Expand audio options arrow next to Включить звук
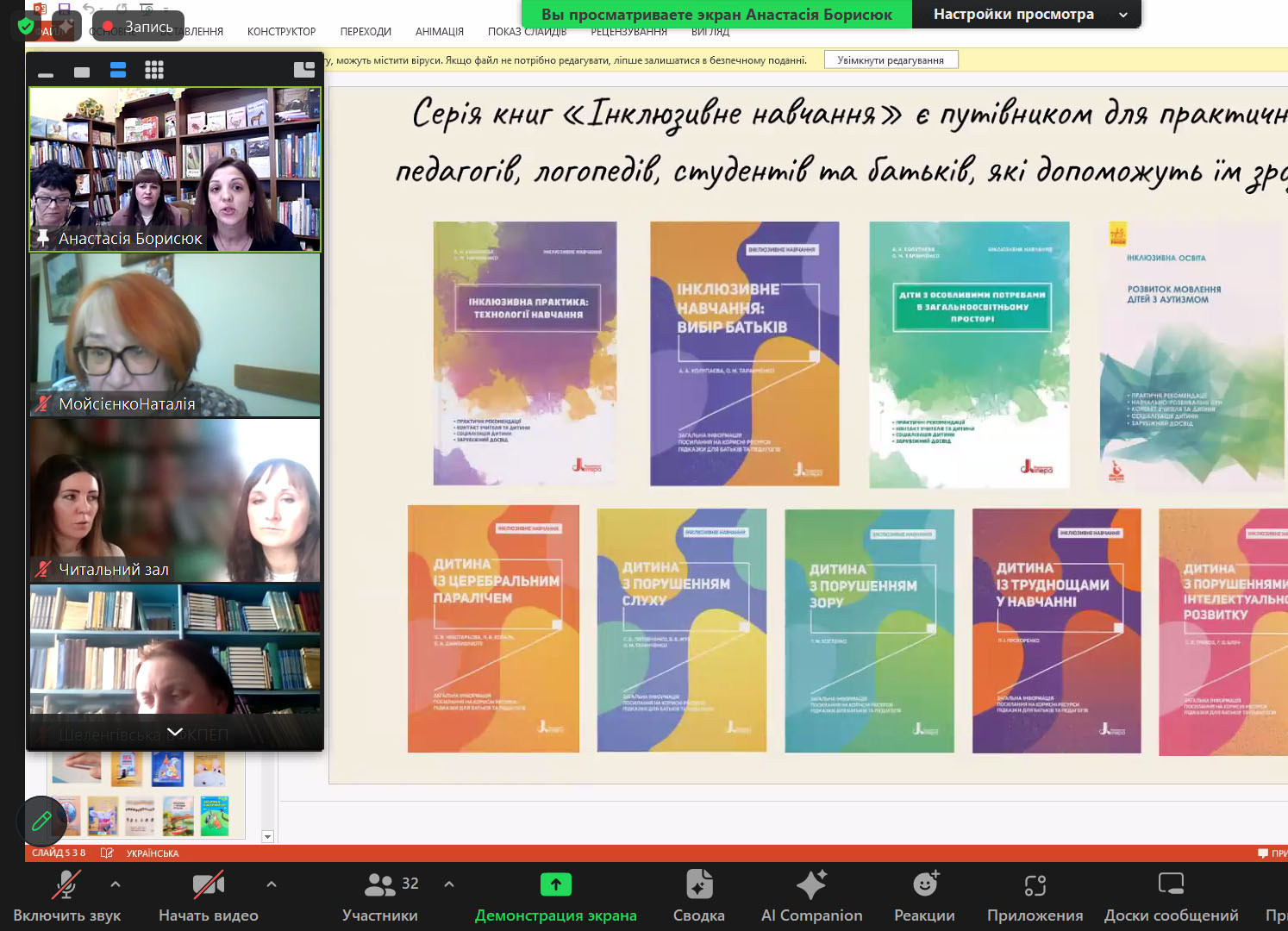The width and height of the screenshot is (1288, 931). [x=116, y=884]
